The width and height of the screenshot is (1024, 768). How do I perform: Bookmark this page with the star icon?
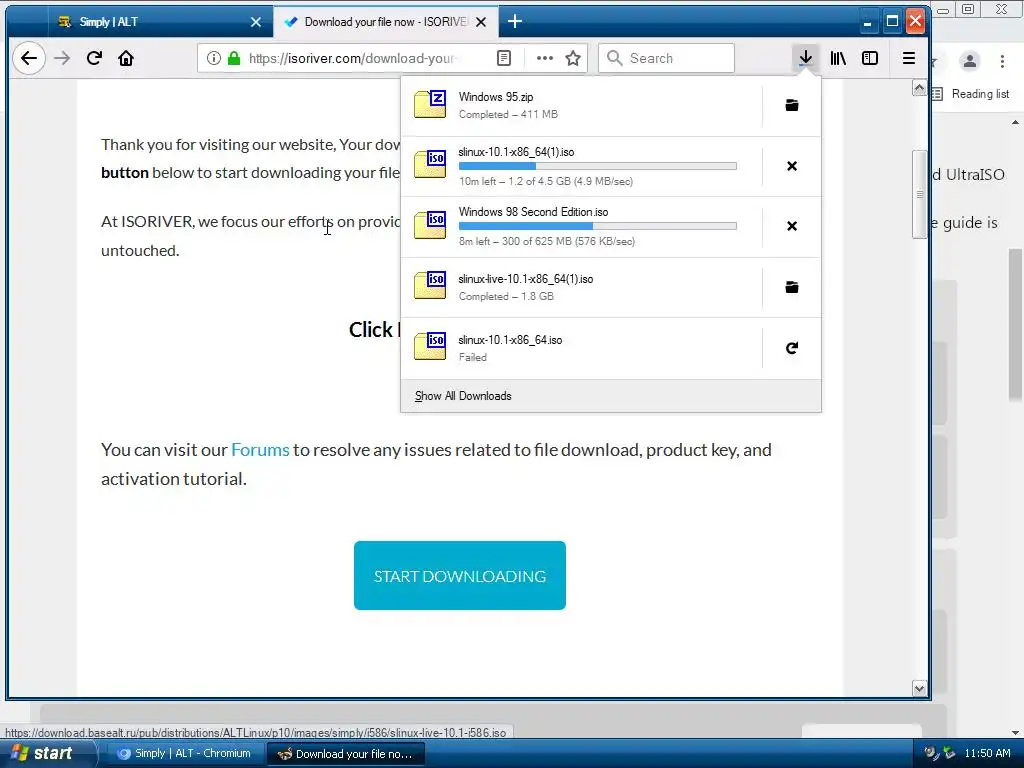click(x=573, y=58)
